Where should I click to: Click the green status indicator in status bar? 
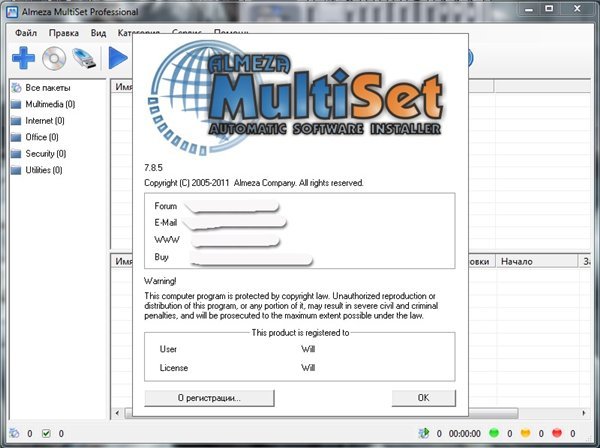[494, 433]
